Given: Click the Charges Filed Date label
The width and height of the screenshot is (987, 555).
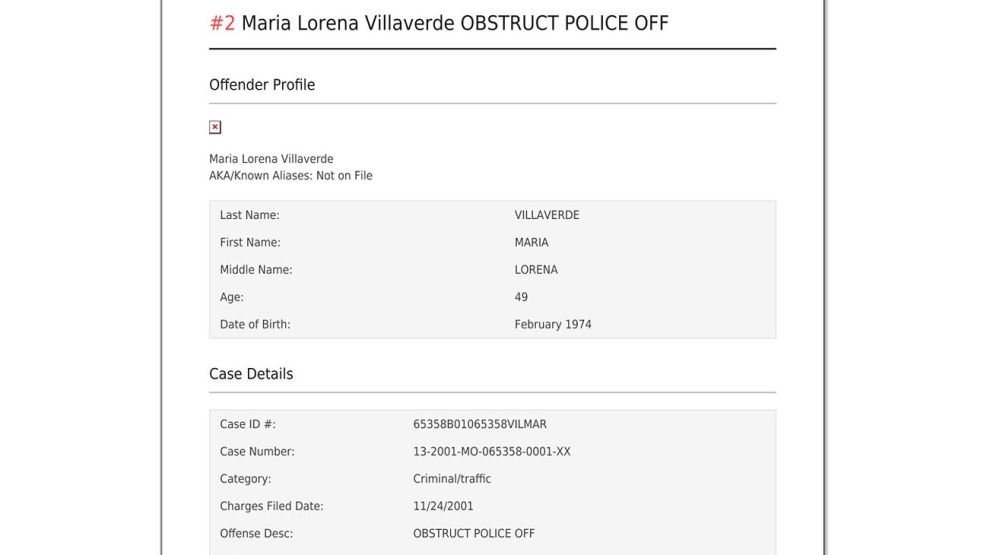Looking at the screenshot, I should click(x=272, y=506).
